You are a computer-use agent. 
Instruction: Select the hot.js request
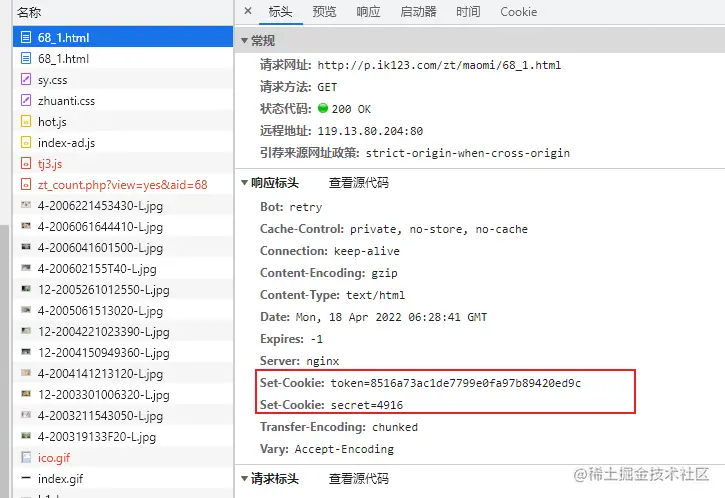tap(123, 122)
